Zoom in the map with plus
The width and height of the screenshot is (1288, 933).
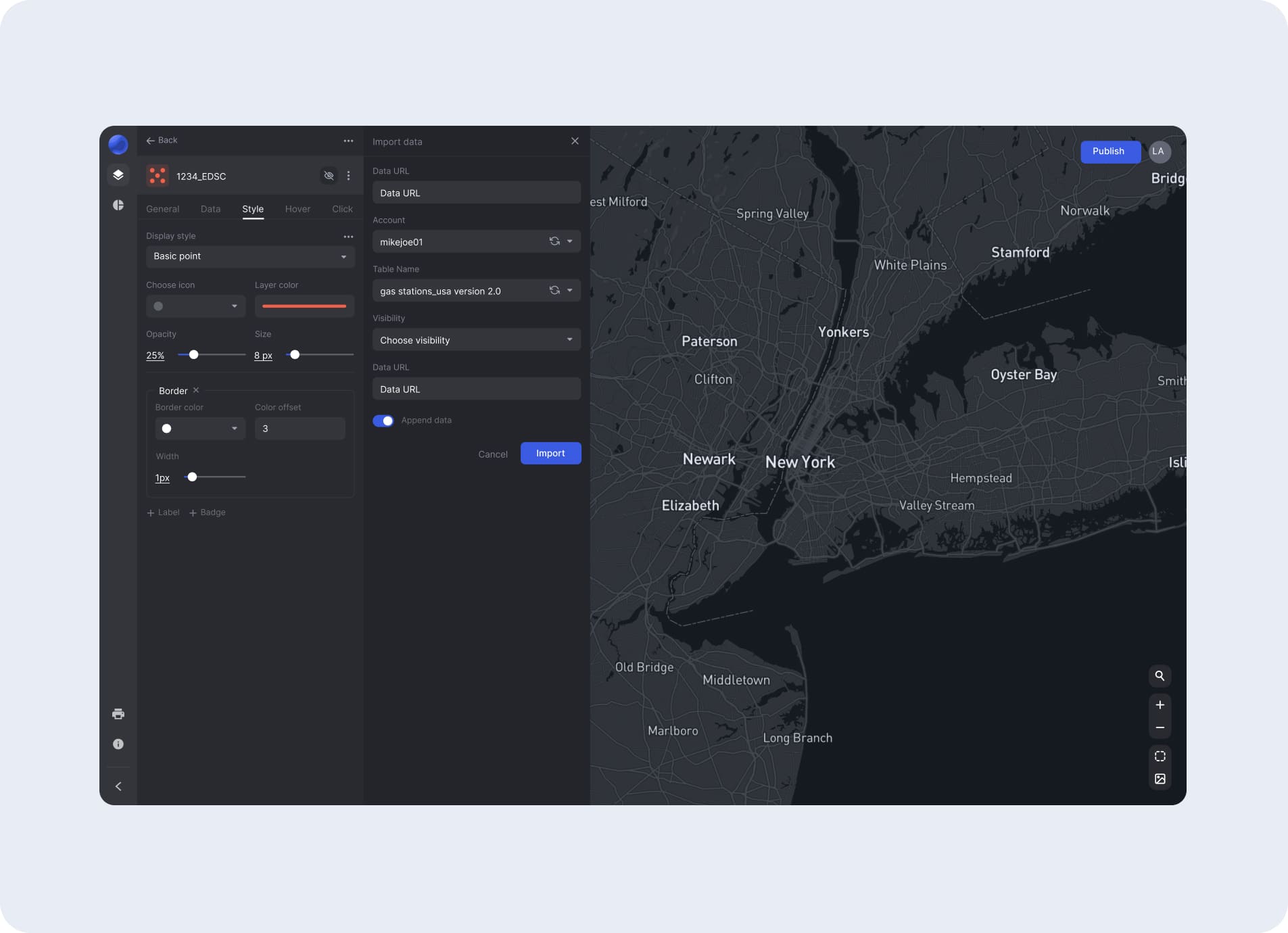coord(1160,704)
